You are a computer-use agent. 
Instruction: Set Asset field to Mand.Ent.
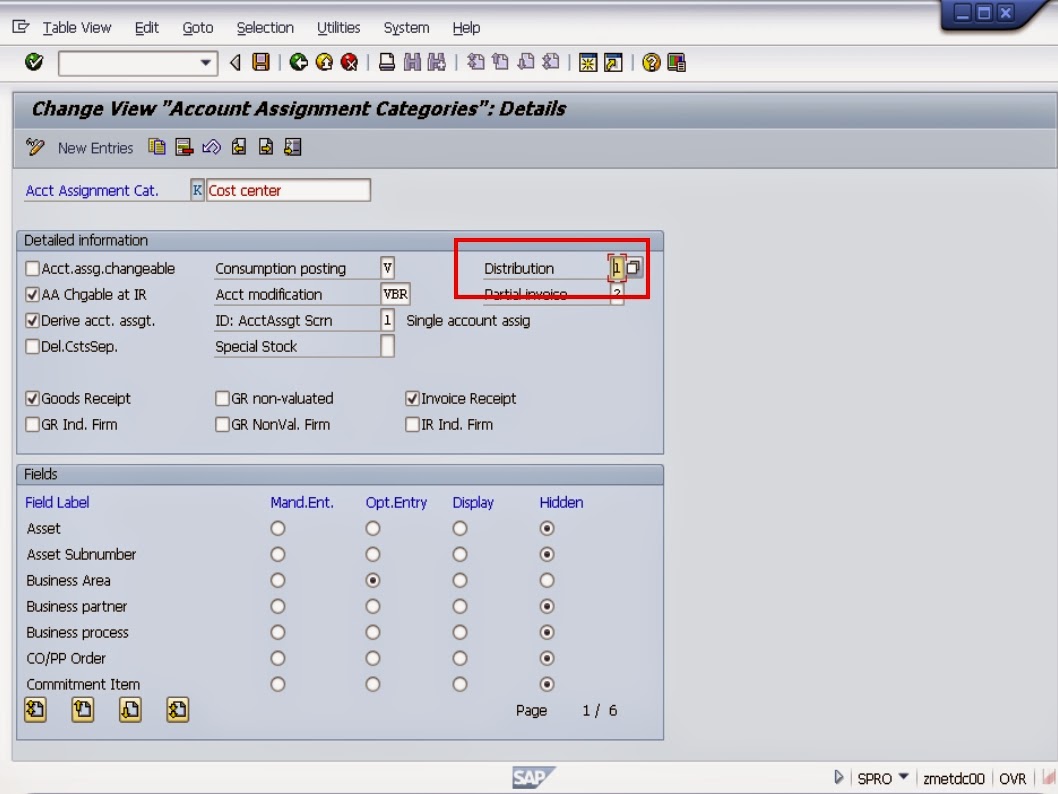(277, 528)
